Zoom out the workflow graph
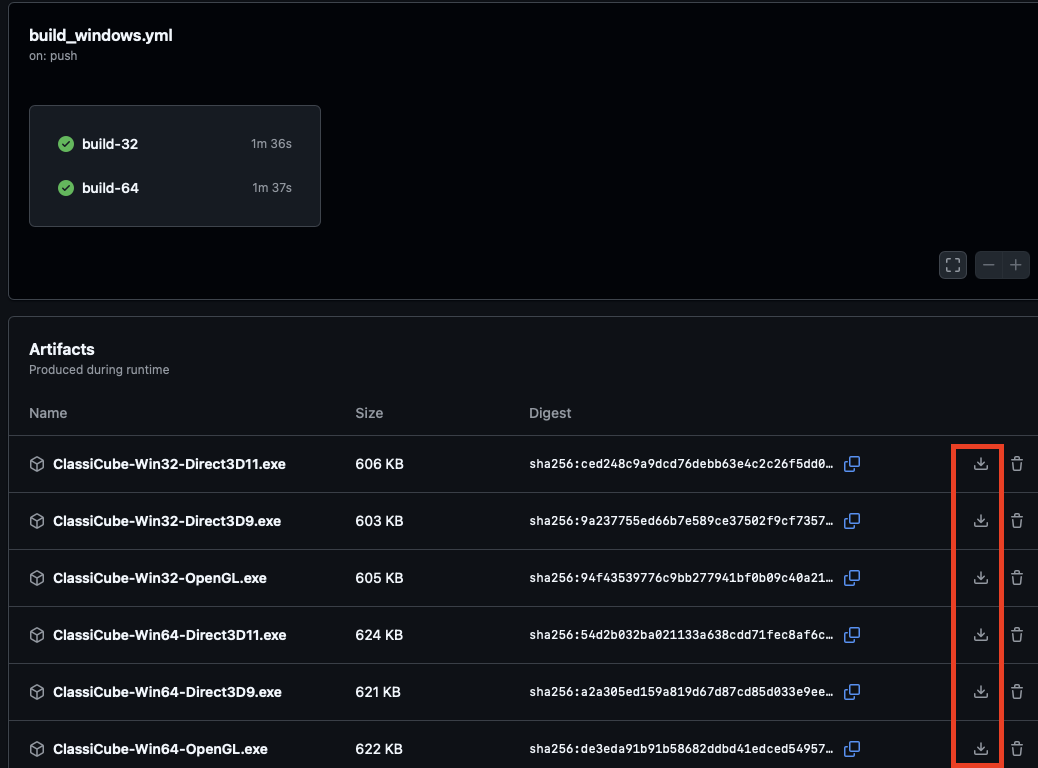1038x768 pixels. tap(988, 265)
